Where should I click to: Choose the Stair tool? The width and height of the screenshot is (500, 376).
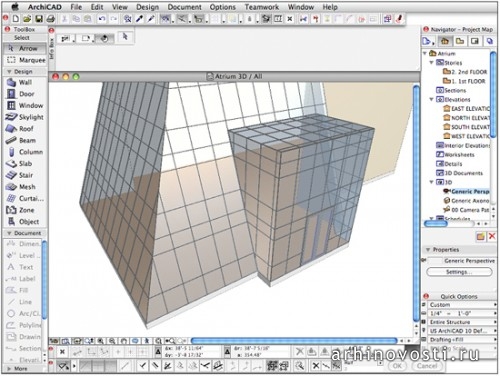tap(25, 175)
